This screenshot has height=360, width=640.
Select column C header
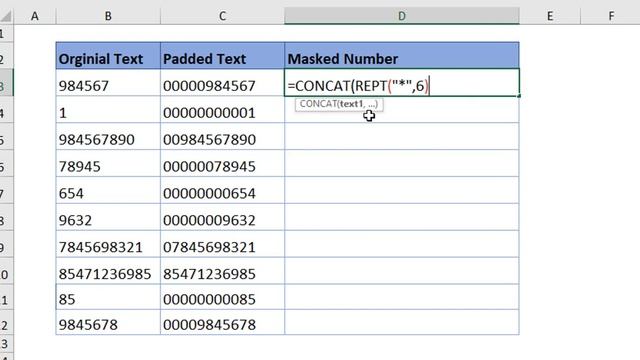(x=222, y=16)
